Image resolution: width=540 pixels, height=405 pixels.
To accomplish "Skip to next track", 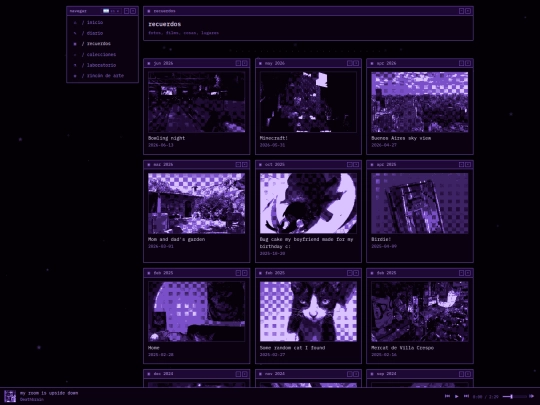I will [466, 396].
